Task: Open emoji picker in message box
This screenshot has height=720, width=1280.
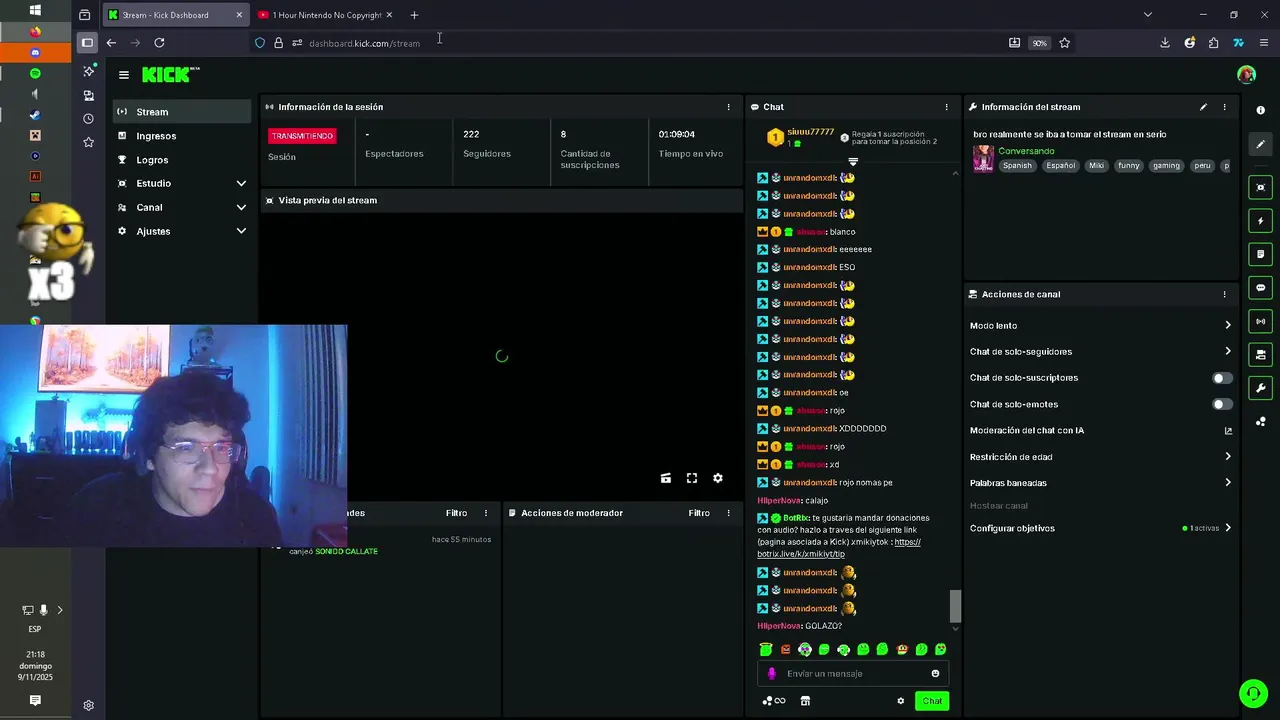Action: 935,673
